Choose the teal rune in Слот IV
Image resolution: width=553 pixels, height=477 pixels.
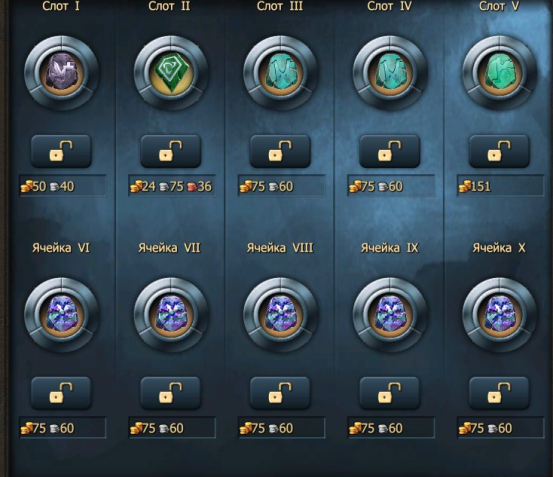(390, 73)
